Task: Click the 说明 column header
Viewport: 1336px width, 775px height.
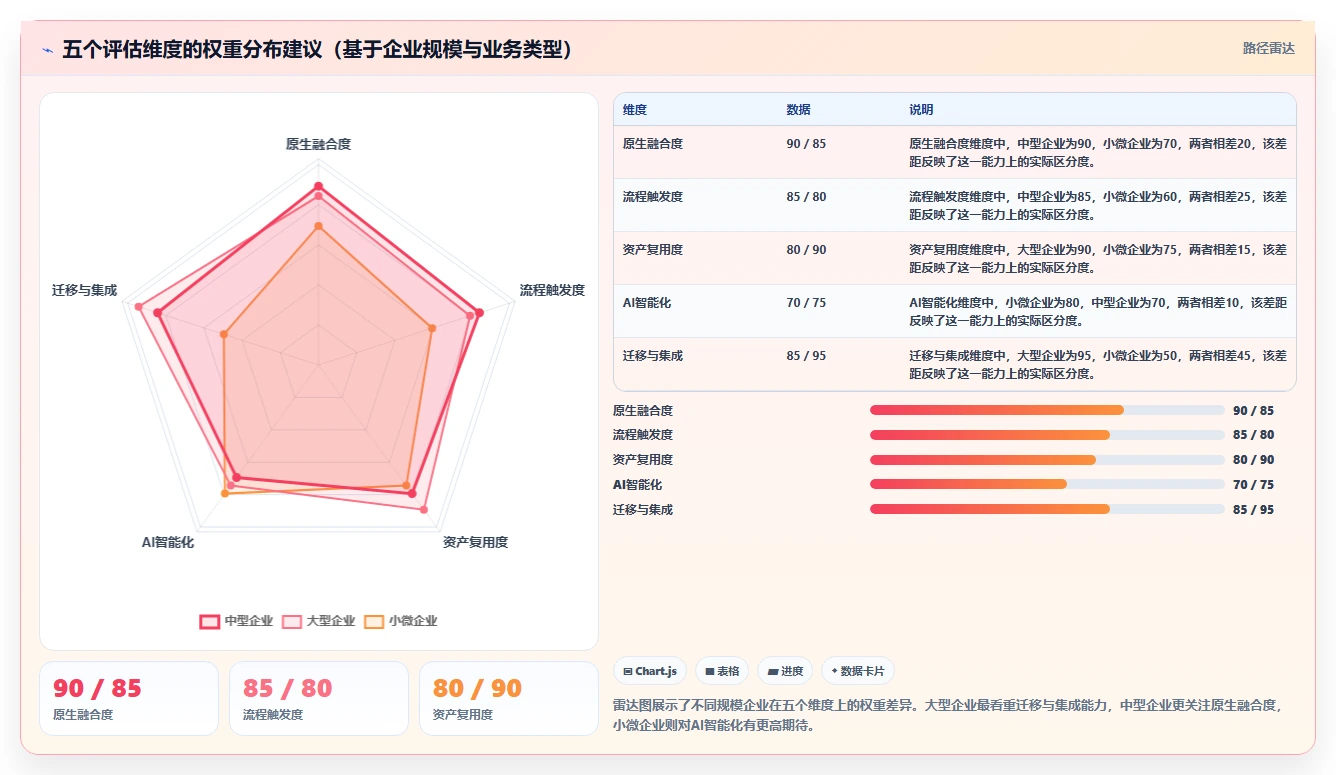Action: coord(921,110)
